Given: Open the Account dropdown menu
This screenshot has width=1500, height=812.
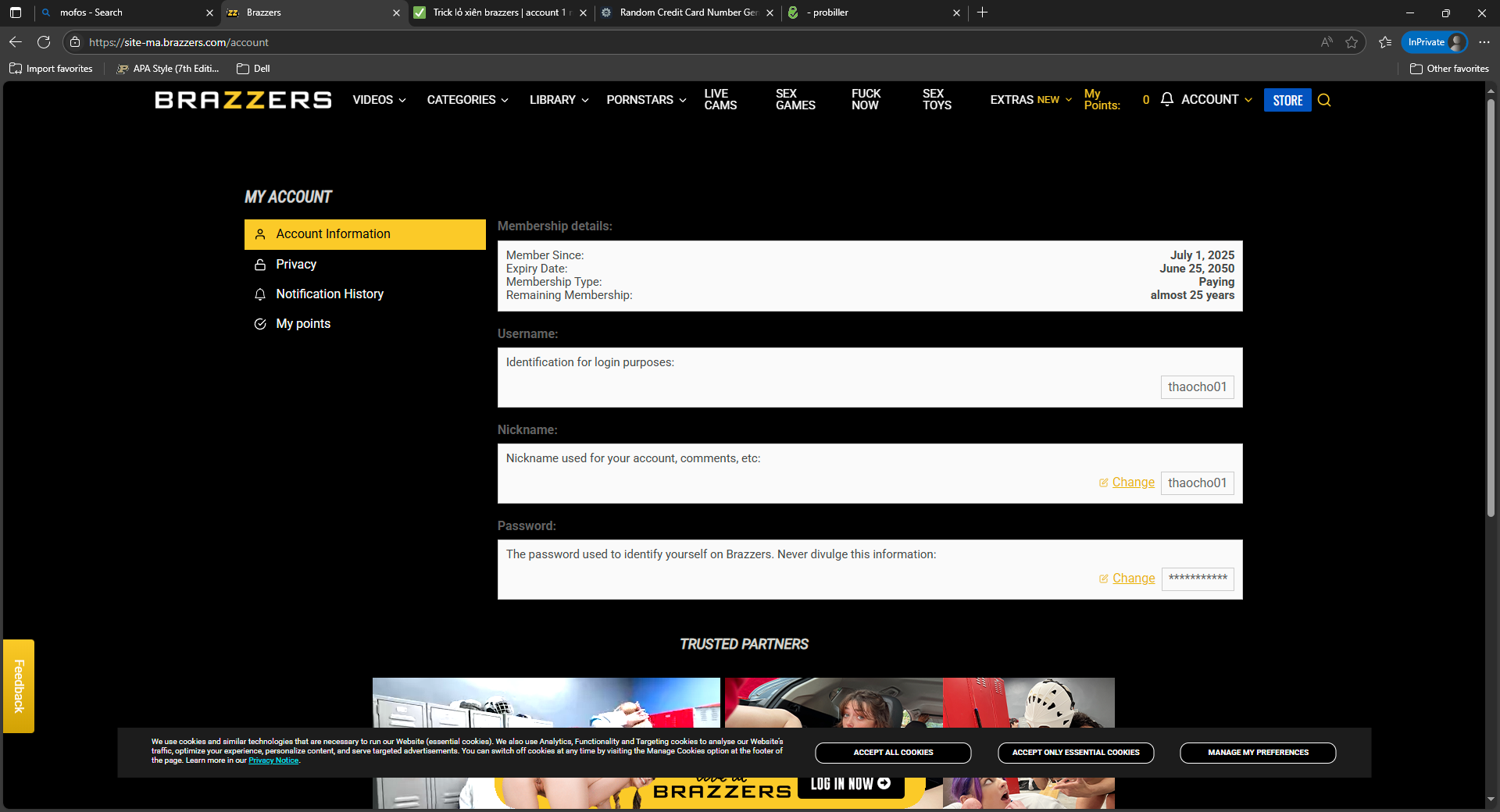Looking at the screenshot, I should 1216,100.
